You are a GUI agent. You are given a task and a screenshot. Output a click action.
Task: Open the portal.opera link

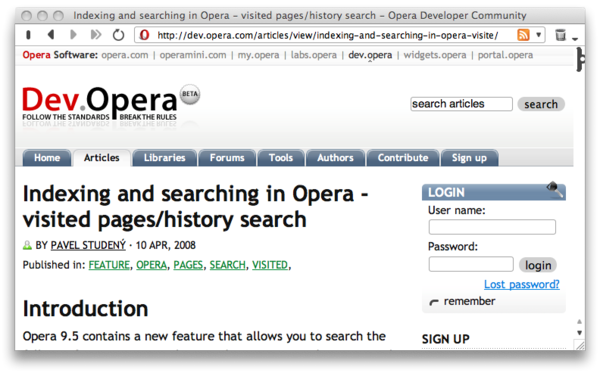(x=505, y=55)
